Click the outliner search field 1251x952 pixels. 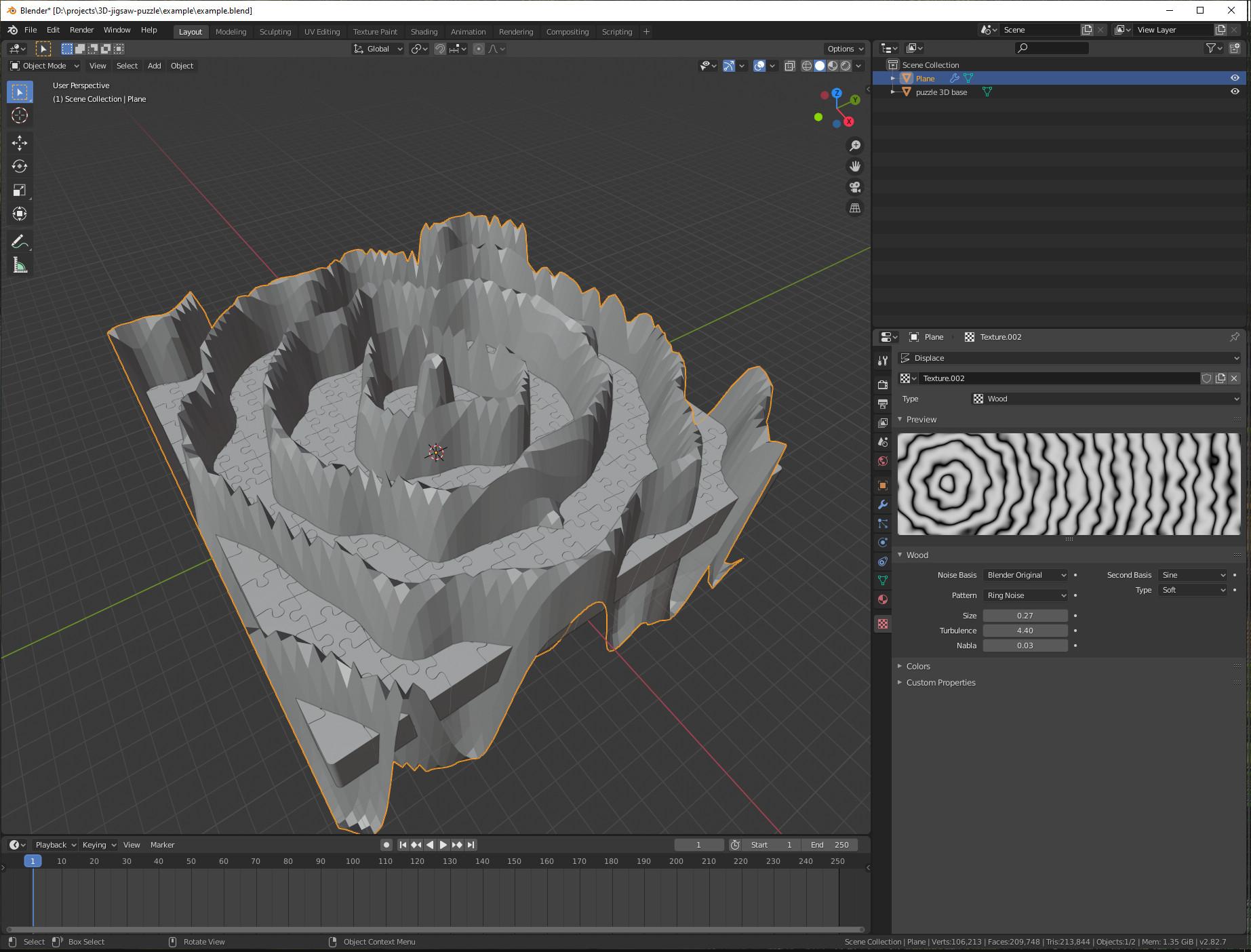point(1052,47)
